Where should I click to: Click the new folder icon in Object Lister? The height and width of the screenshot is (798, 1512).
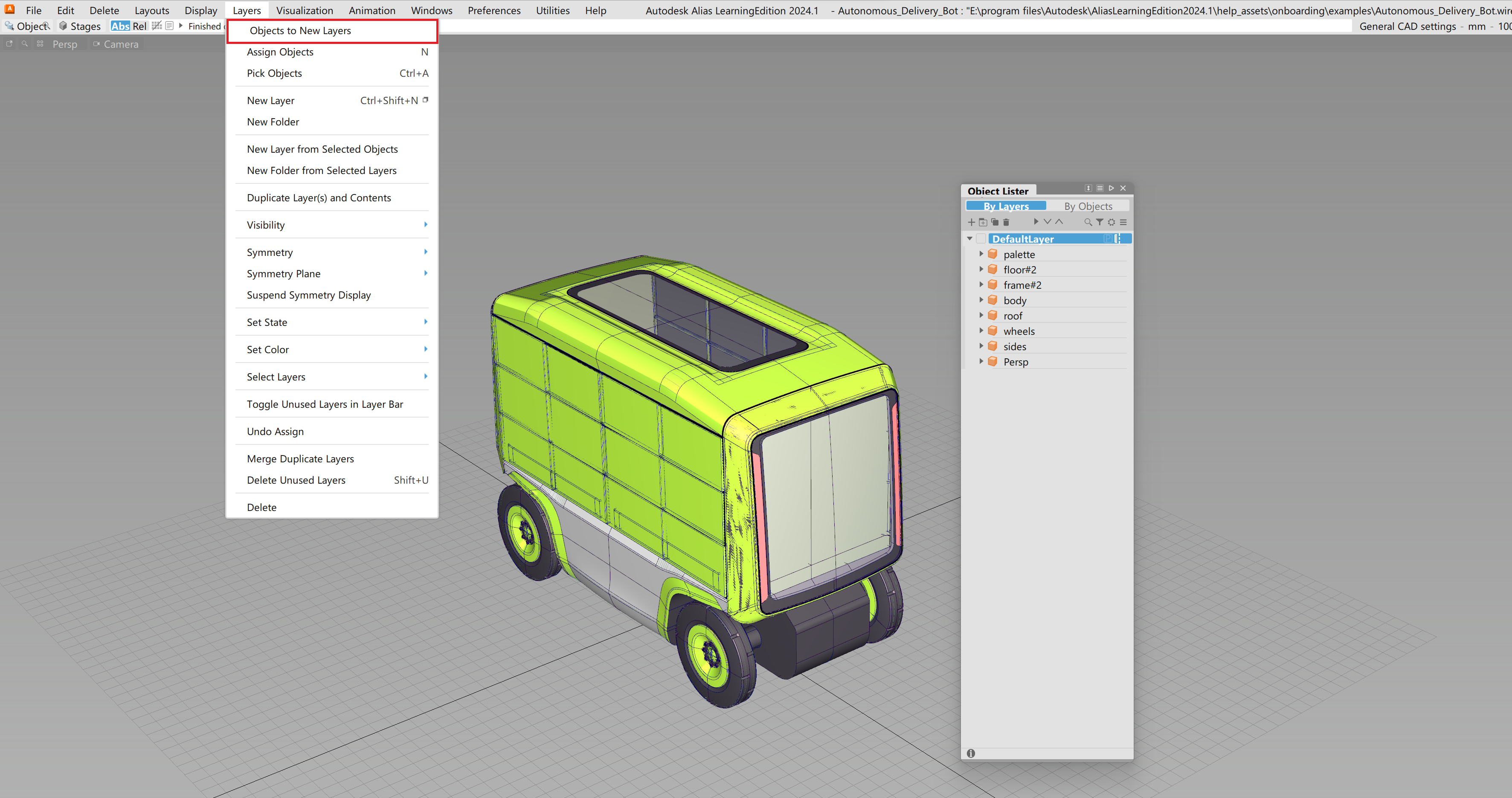983,222
